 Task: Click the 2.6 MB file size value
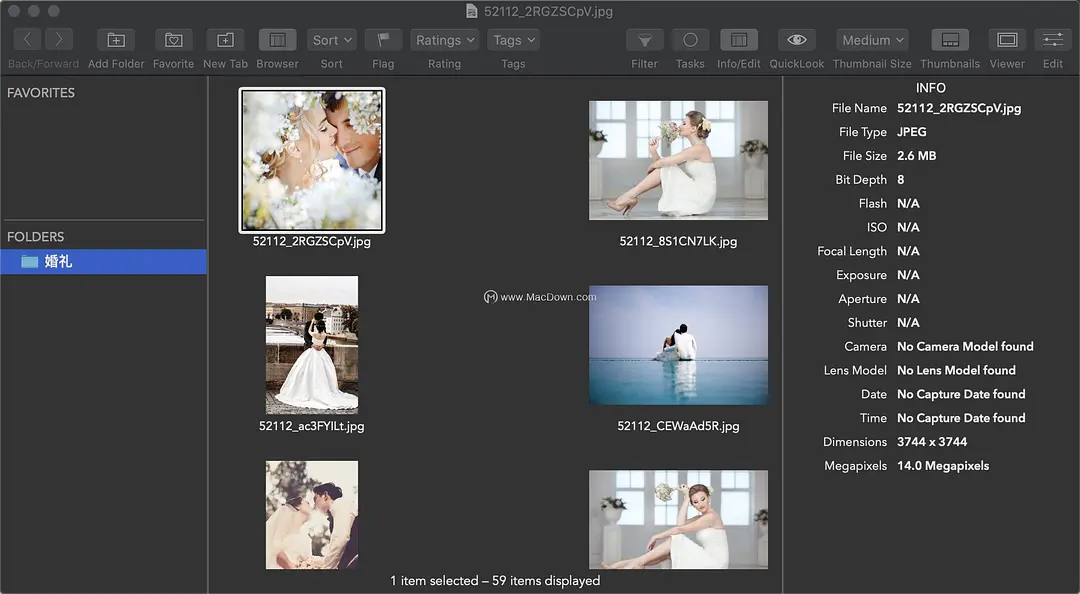[916, 156]
